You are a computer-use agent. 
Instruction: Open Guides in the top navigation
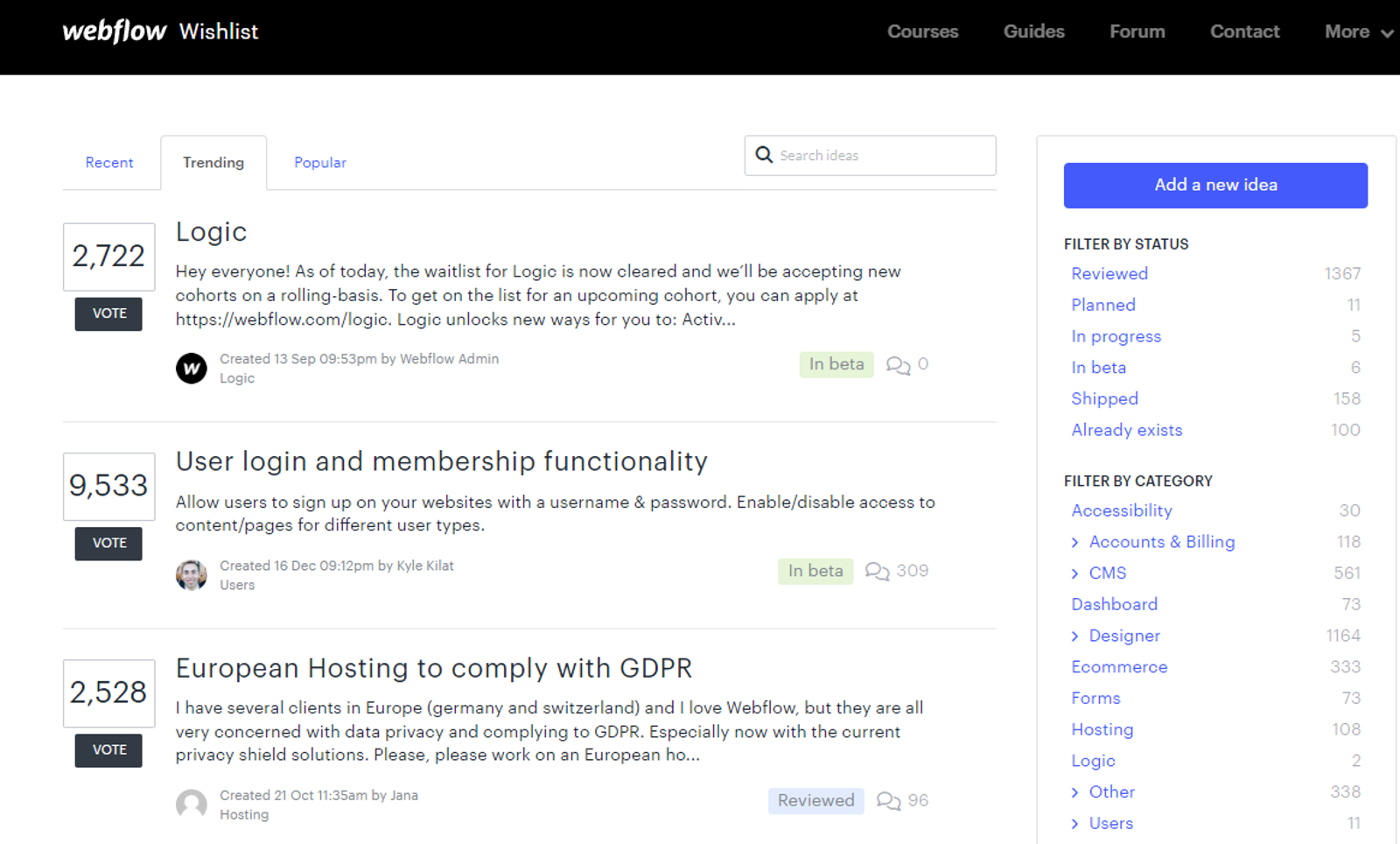pos(1034,32)
